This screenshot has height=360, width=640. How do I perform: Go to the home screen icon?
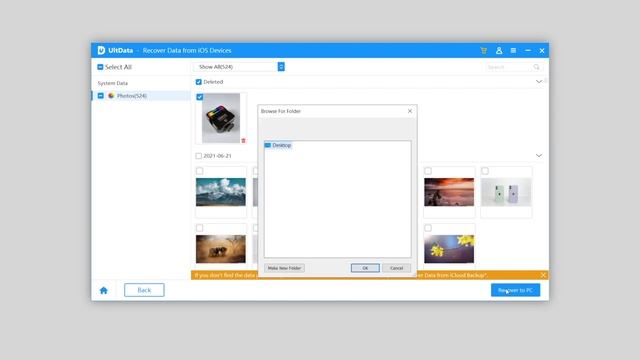[x=104, y=290]
